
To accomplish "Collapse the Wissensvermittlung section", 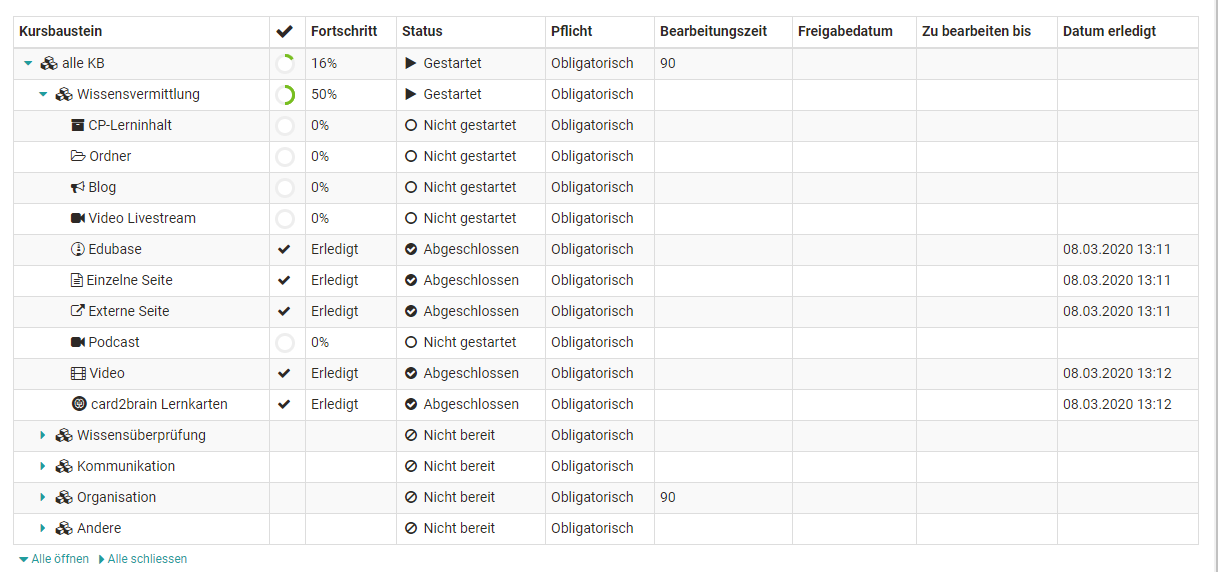I will point(43,95).
